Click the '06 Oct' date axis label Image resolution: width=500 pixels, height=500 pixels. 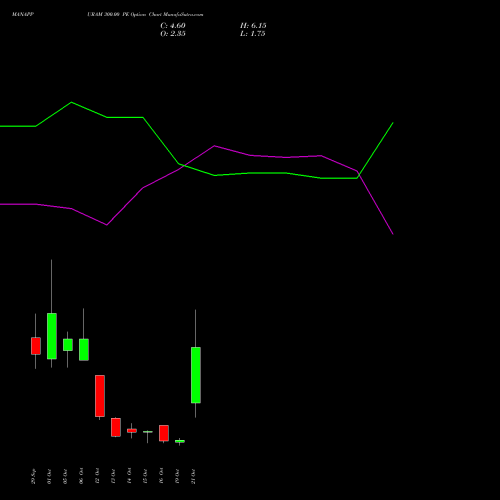[81, 476]
